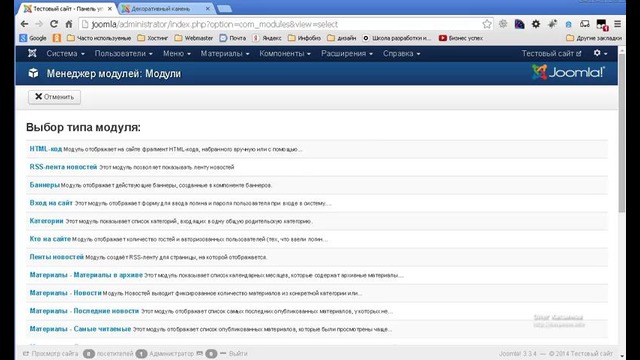Select the HTML-код module type
640x360 pixels.
(46, 149)
